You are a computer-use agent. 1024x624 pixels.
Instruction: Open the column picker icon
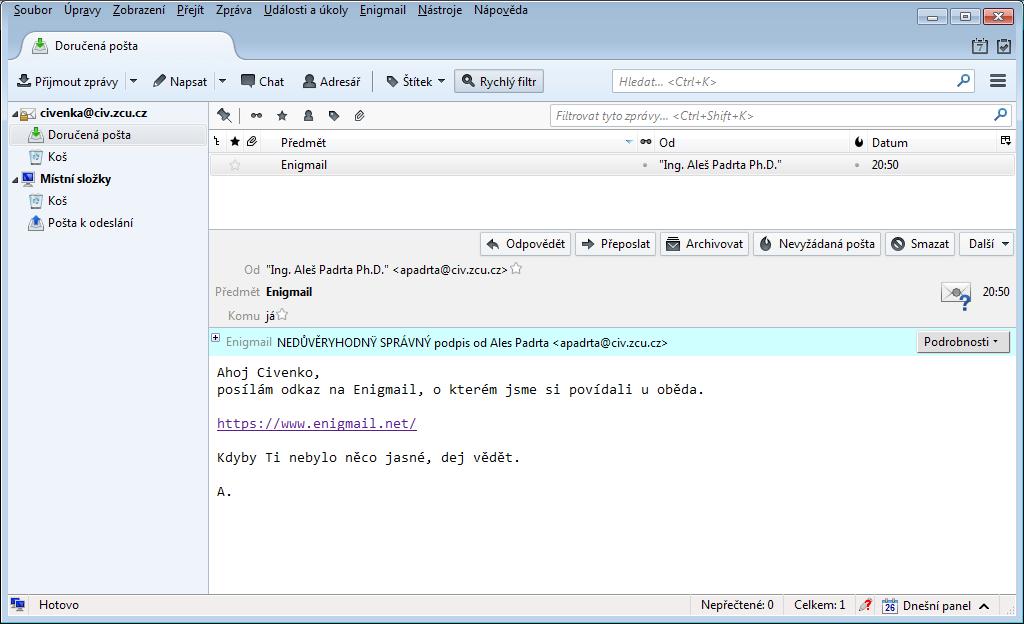1006,141
